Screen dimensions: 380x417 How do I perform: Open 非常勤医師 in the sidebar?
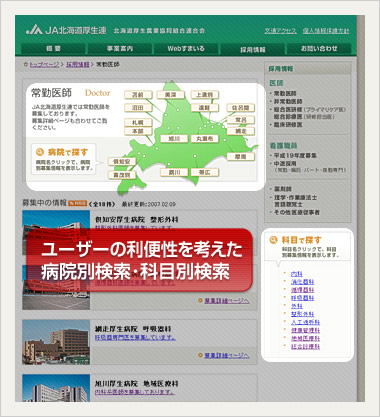coord(288,101)
